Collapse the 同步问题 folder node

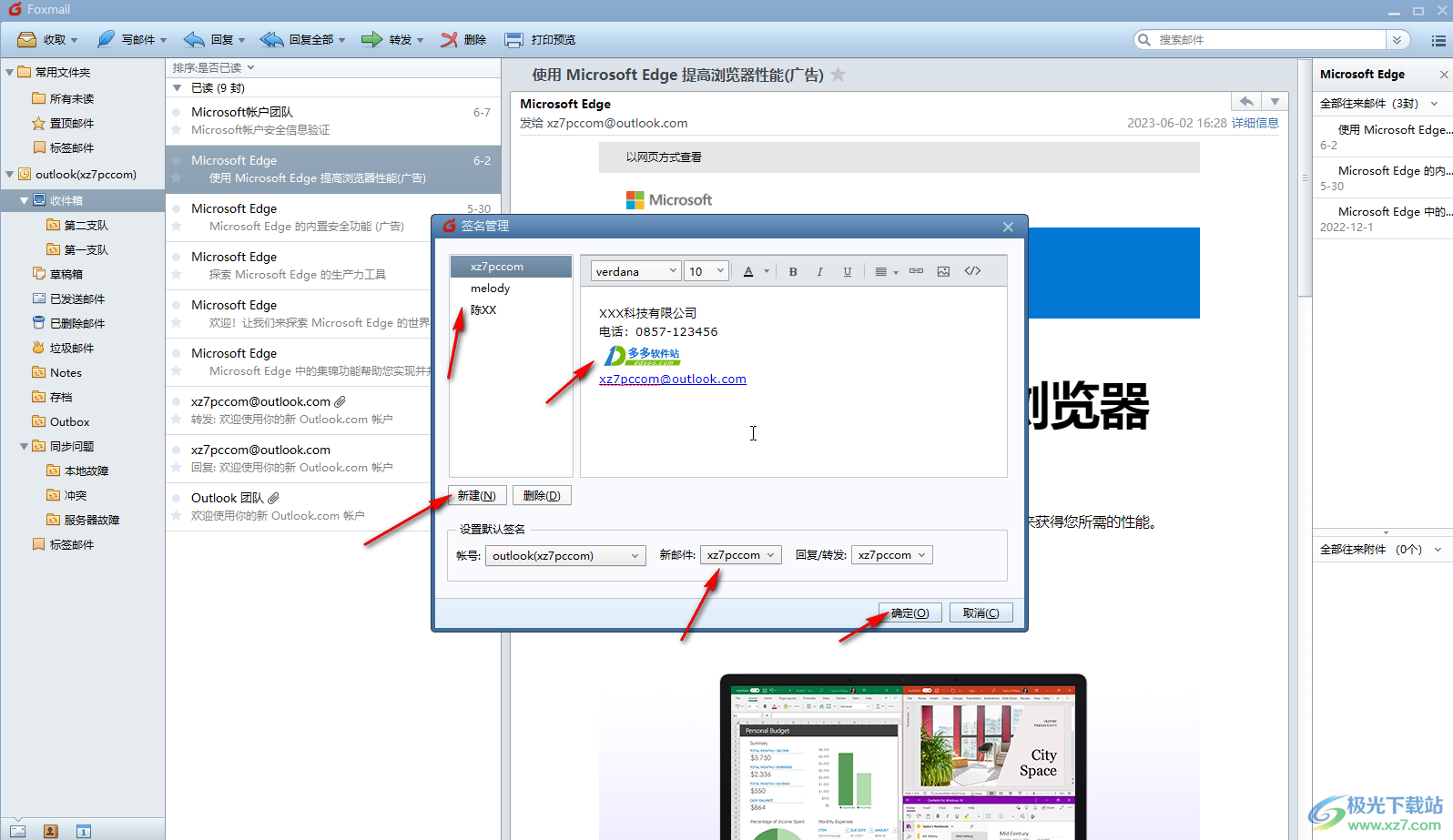click(x=24, y=446)
